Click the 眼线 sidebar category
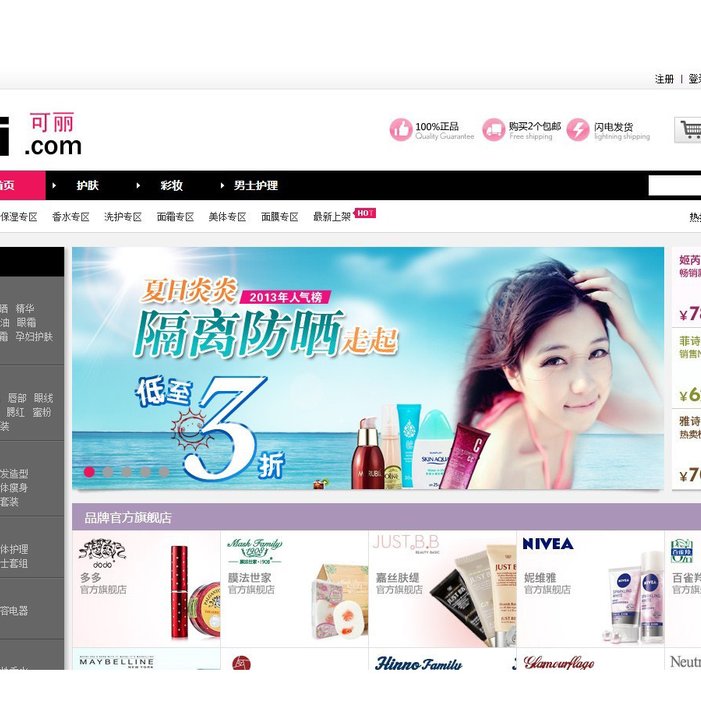This screenshot has width=701, height=701. click(43, 398)
